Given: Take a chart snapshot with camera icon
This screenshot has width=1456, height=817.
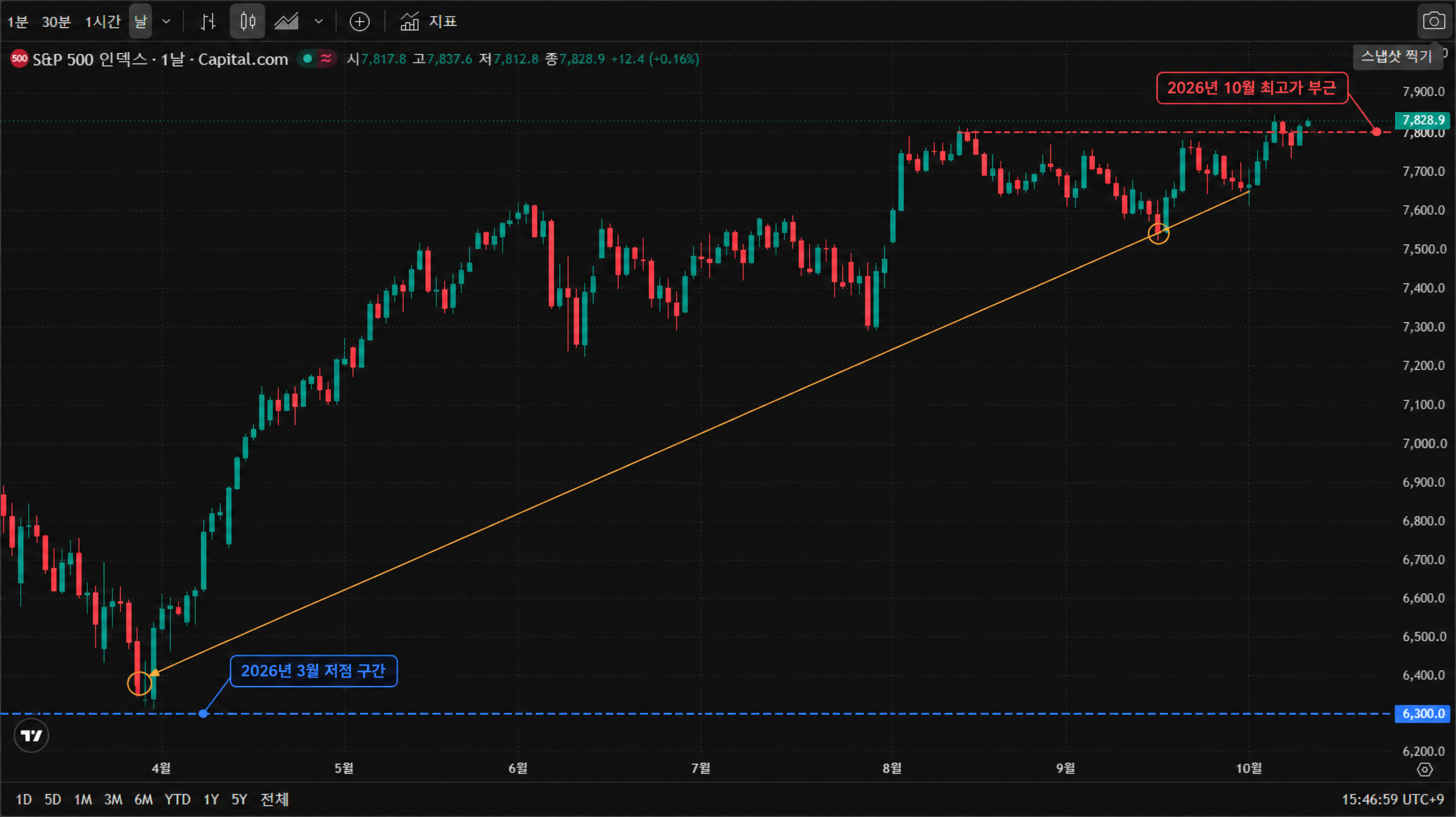Looking at the screenshot, I should (x=1434, y=21).
